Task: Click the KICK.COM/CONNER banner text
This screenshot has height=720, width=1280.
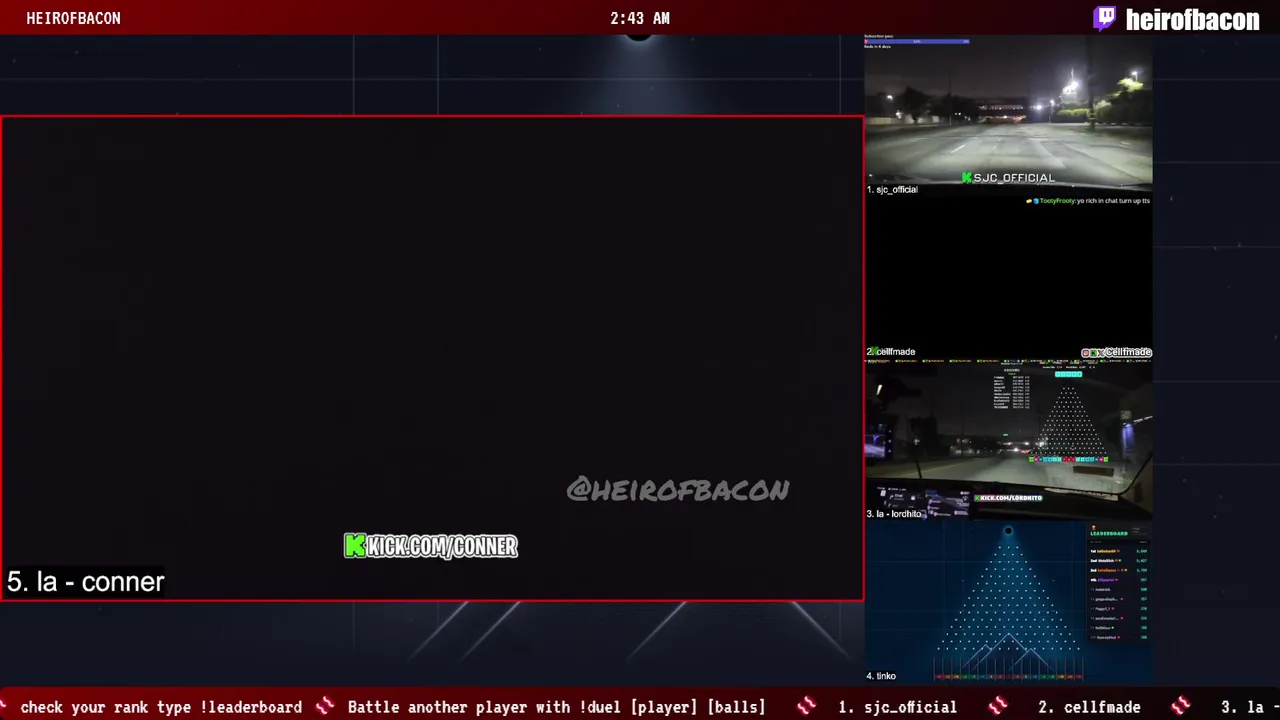Action: 442,546
